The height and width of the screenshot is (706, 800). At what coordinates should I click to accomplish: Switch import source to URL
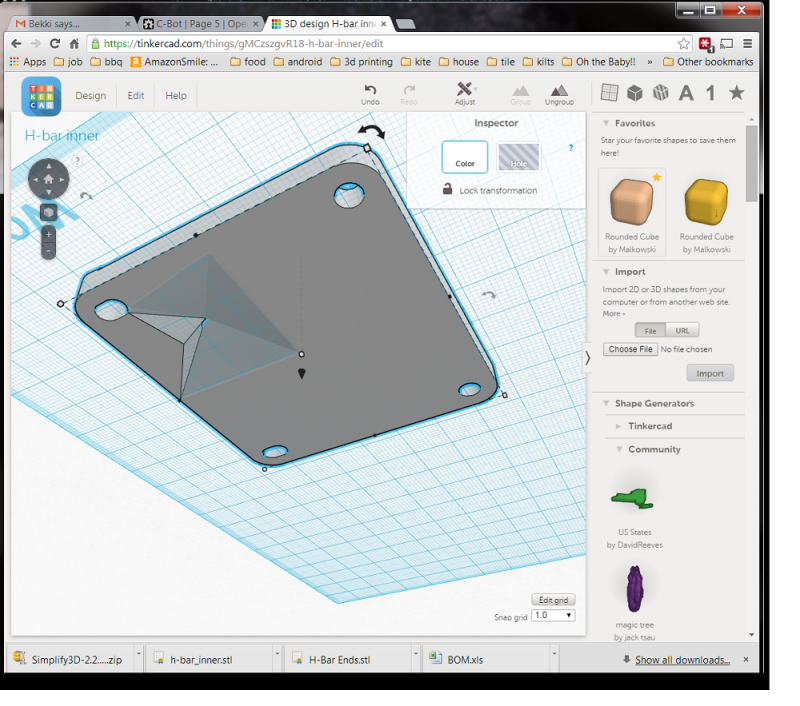pyautogui.click(x=682, y=330)
